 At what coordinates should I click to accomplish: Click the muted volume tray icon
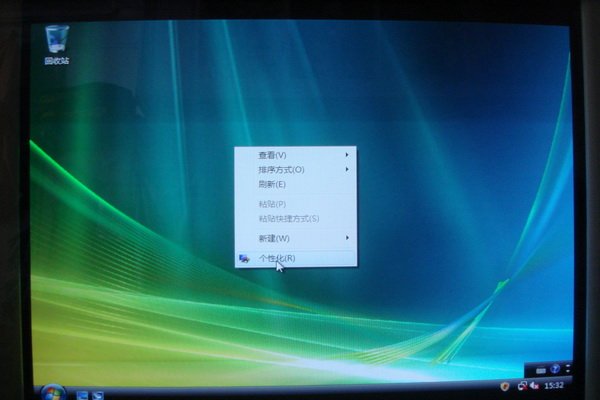click(534, 385)
